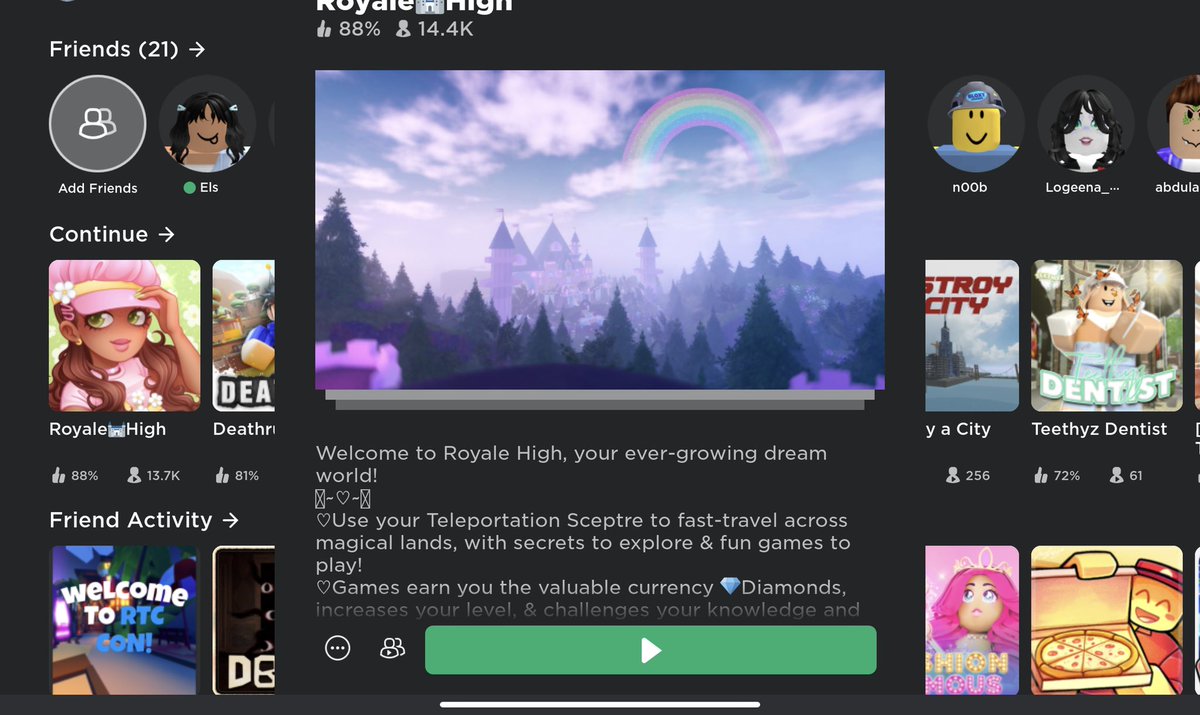The width and height of the screenshot is (1200, 715).
Task: Click the Royale High castle preview image
Action: point(600,230)
